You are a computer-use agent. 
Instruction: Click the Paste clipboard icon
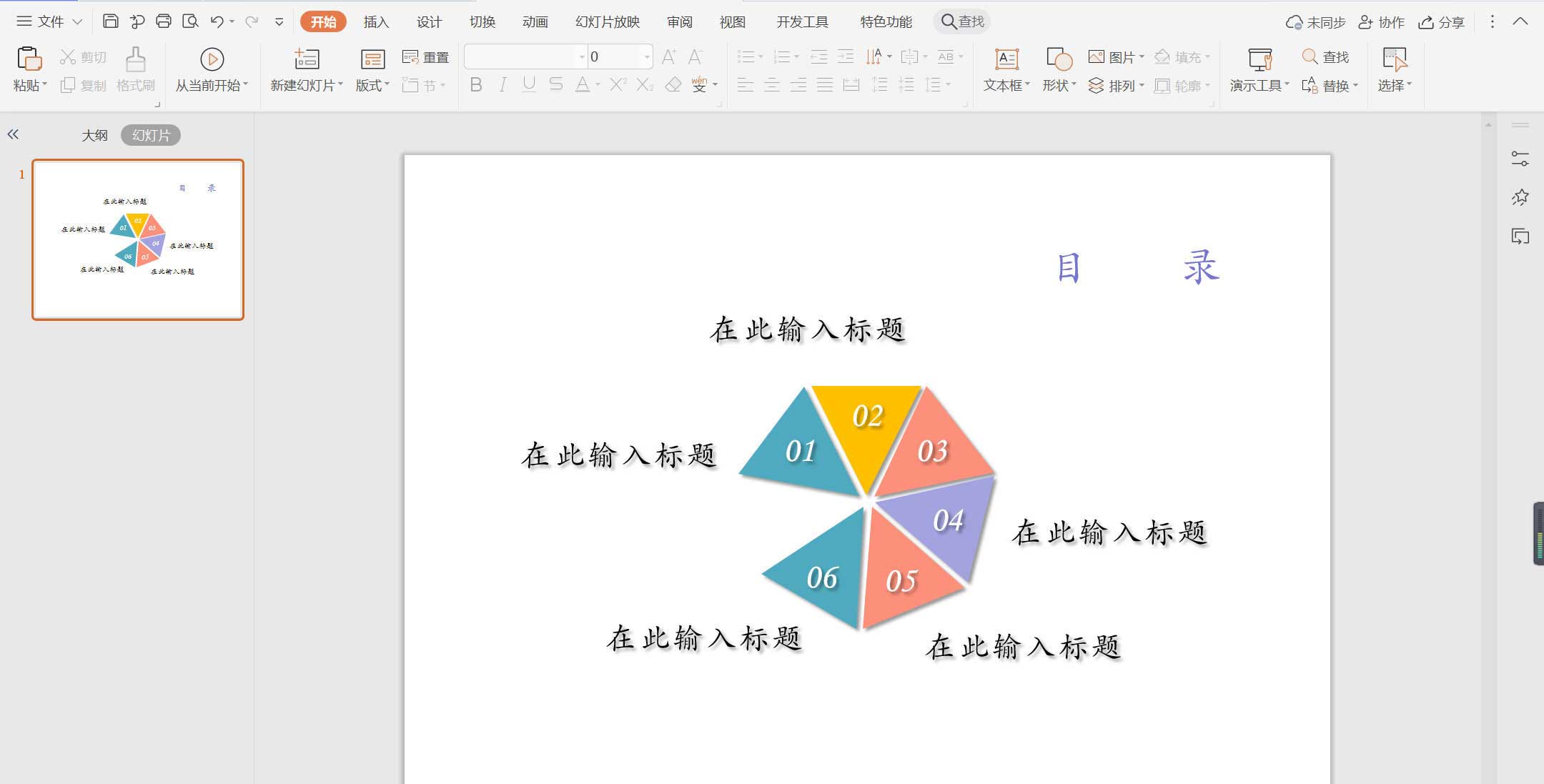pos(29,59)
